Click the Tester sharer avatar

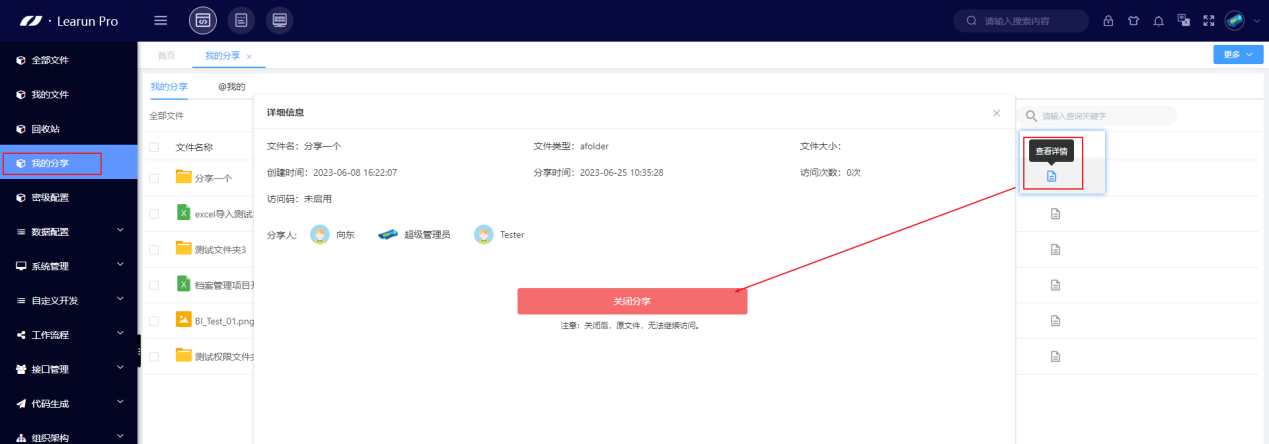click(x=484, y=234)
